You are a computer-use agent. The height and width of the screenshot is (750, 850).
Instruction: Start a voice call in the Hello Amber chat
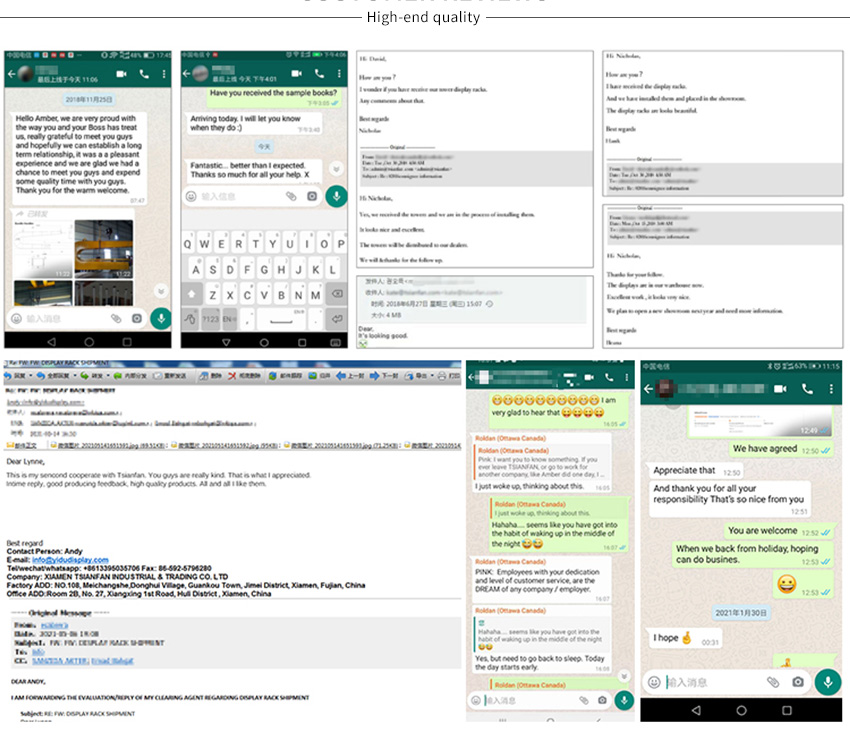click(144, 74)
